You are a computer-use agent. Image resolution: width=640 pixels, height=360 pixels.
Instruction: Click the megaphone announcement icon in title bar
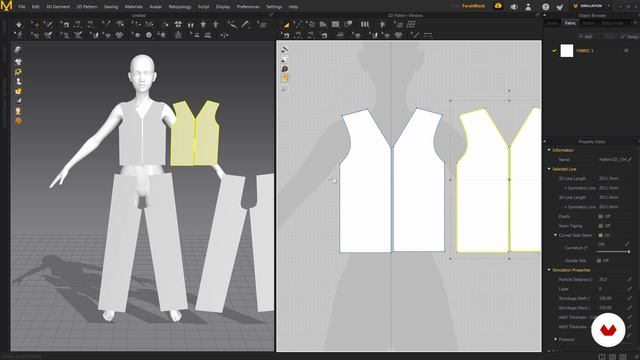514,7
